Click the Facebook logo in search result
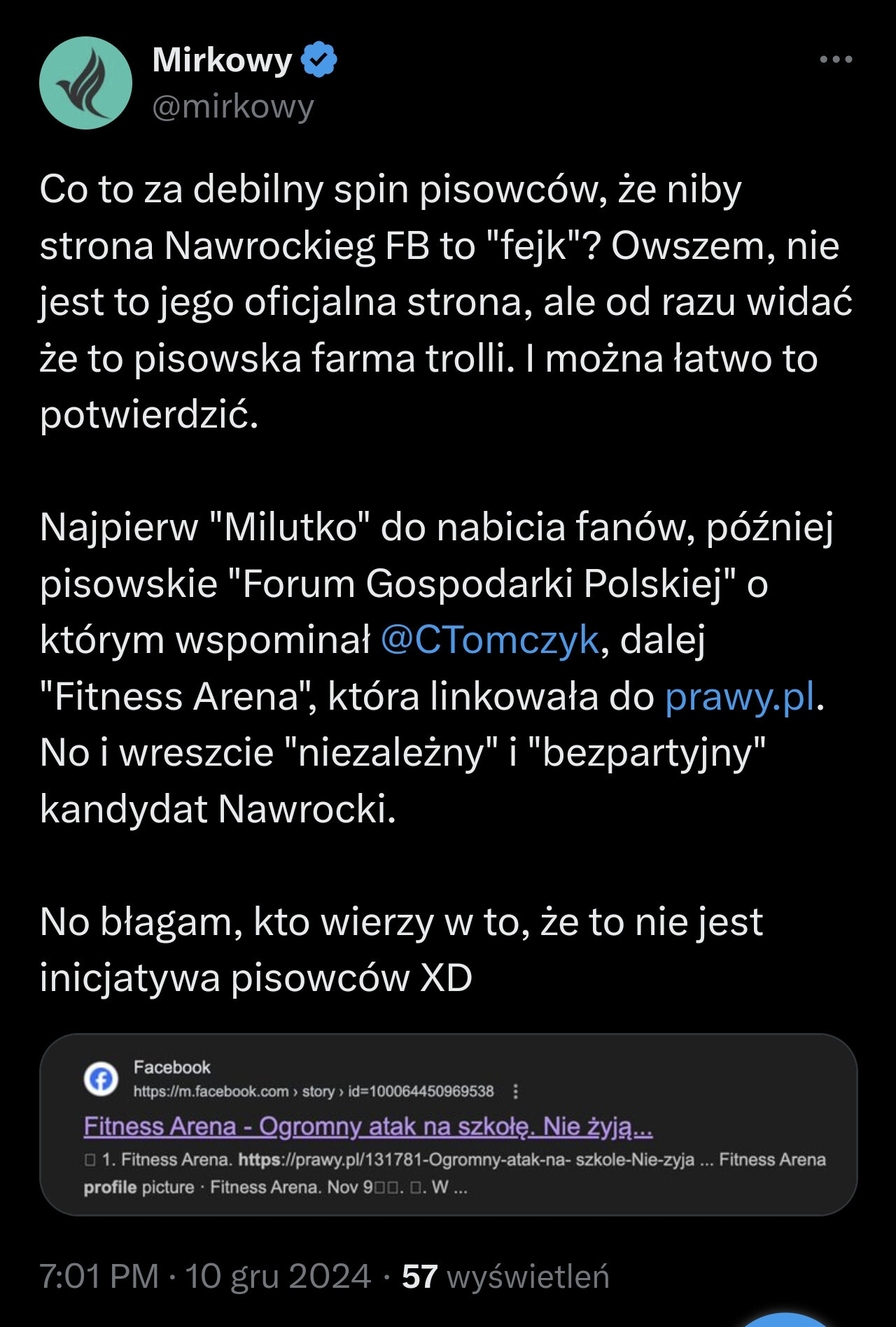The height and width of the screenshot is (1327, 896). 101,1080
